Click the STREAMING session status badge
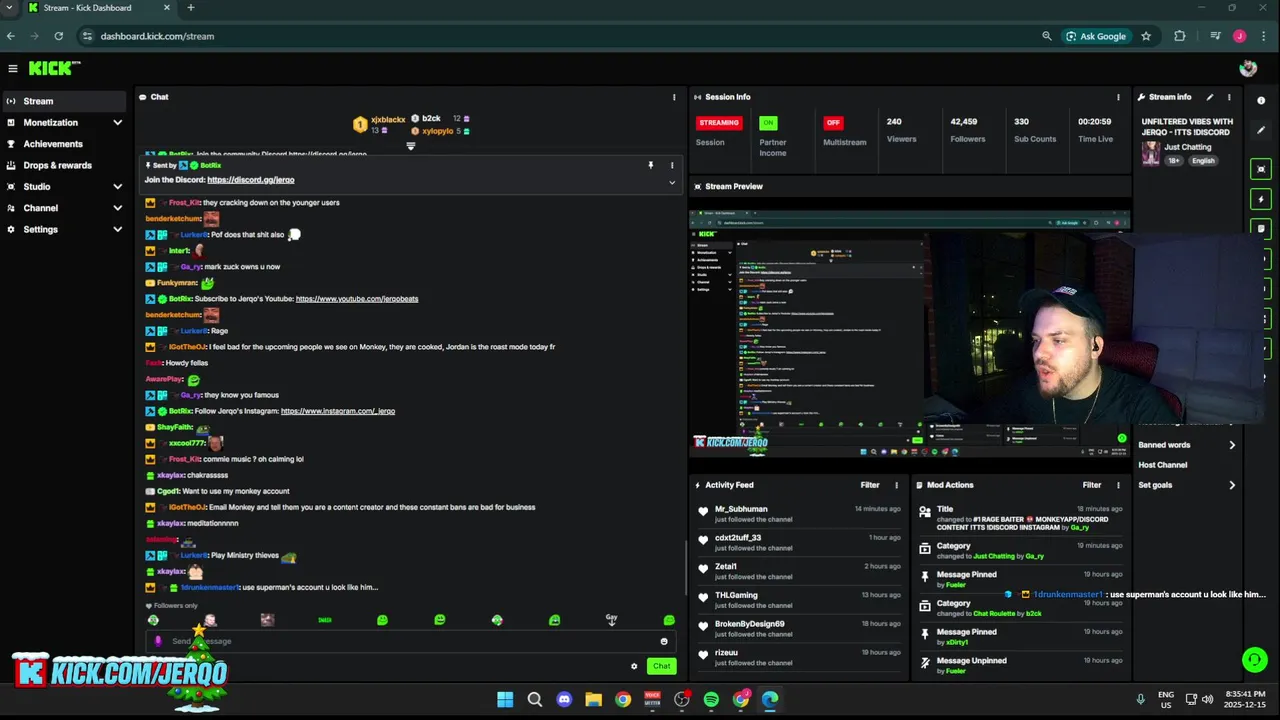The height and width of the screenshot is (720, 1280). 719,123
